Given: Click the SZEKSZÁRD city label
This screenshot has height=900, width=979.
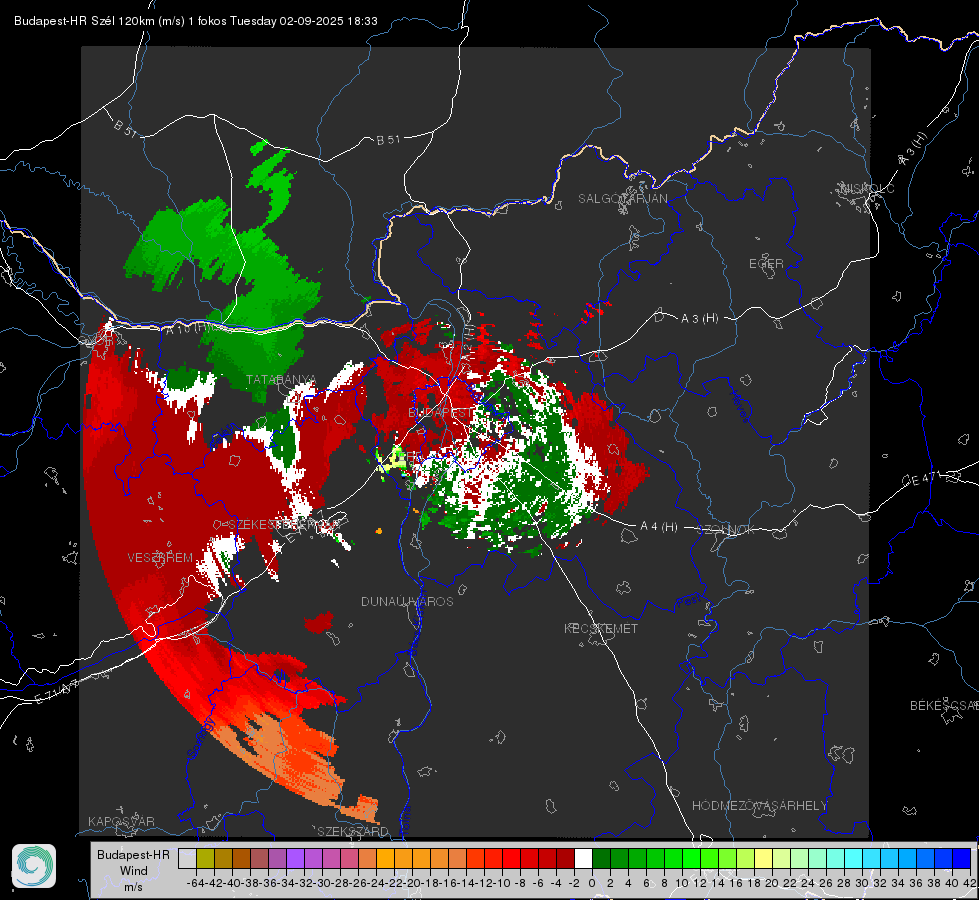Looking at the screenshot, I should click(x=353, y=831).
